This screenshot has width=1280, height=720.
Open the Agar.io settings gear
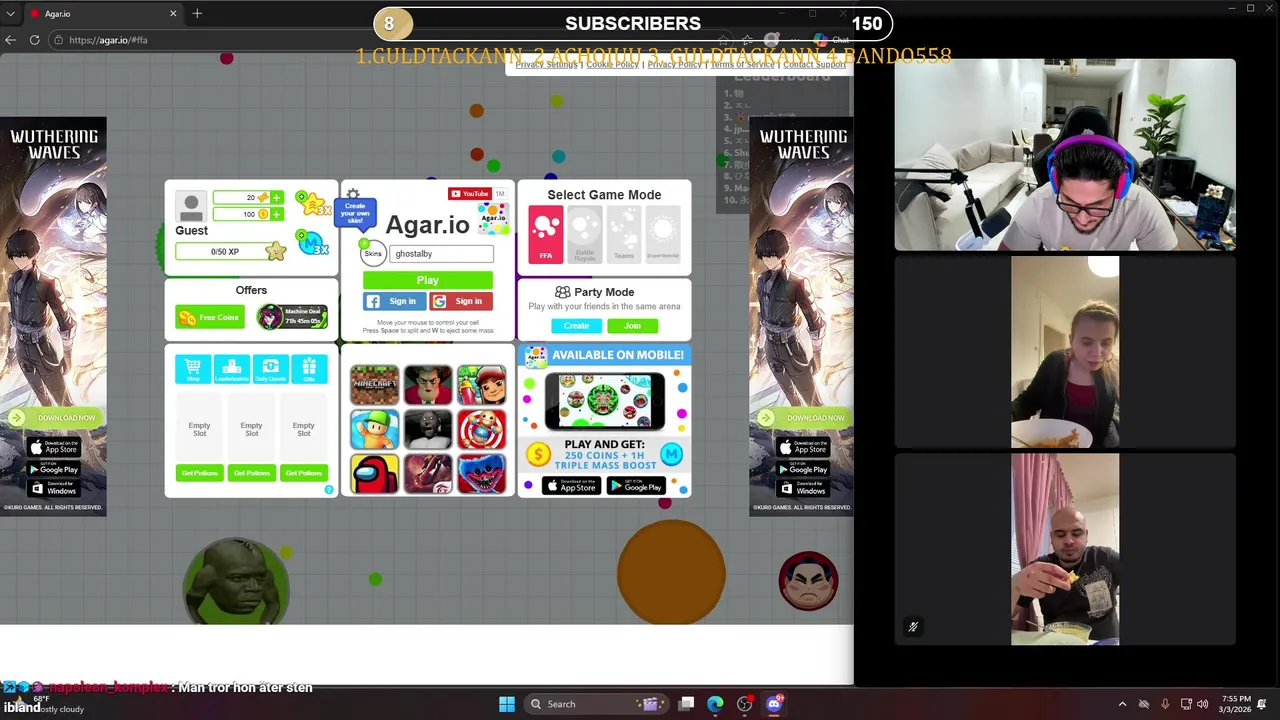(x=353, y=195)
